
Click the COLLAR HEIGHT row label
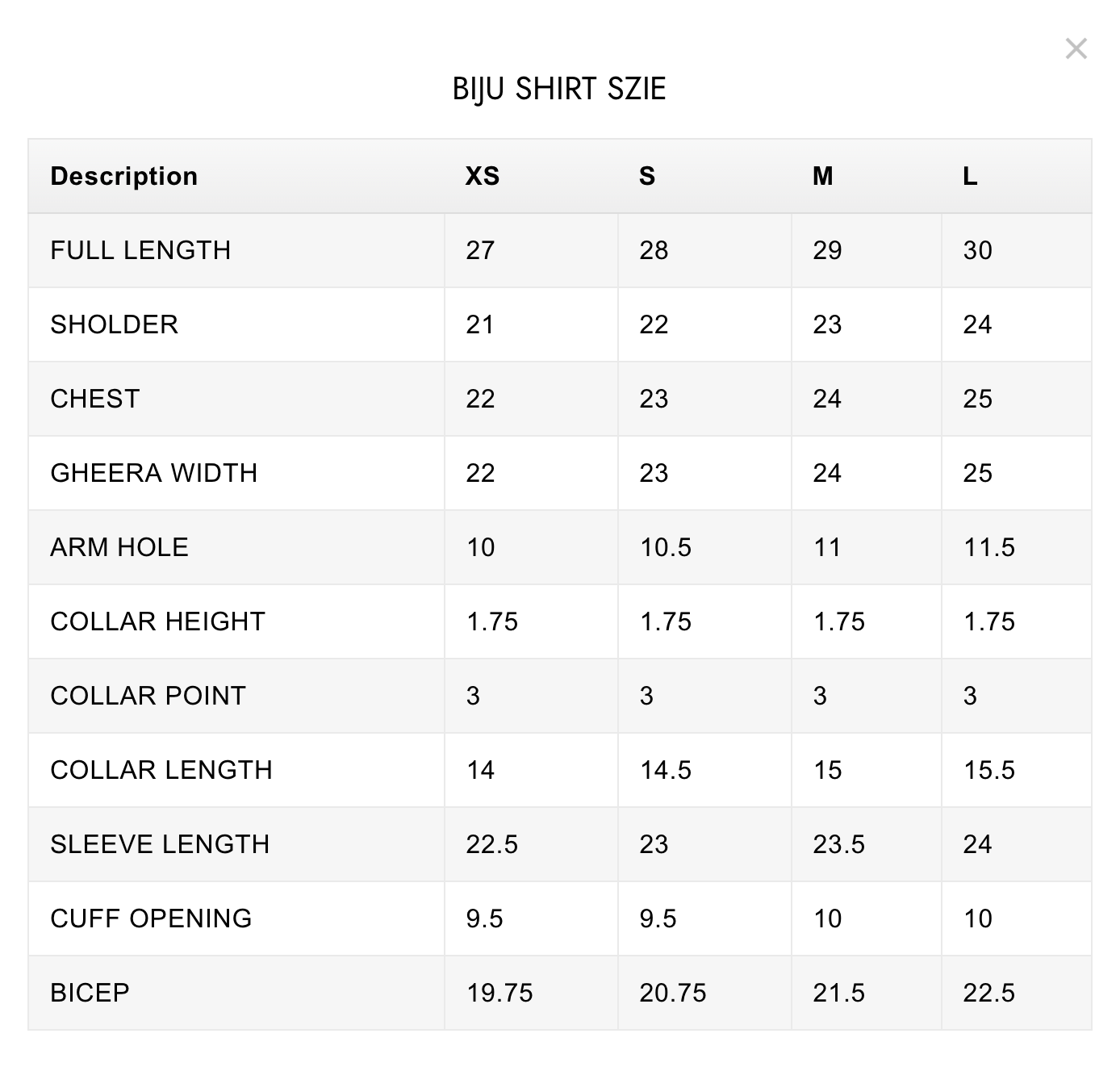pos(157,621)
